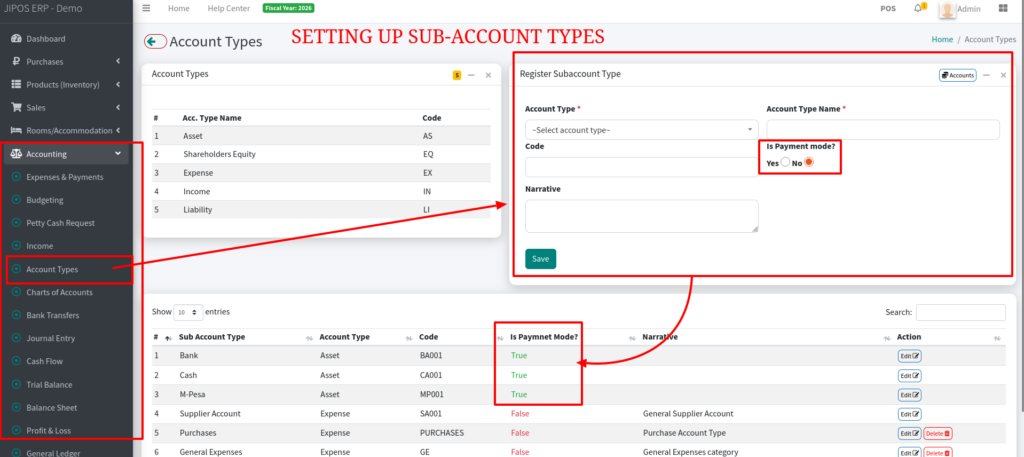Click the Admin user avatar
1024x457 pixels.
[x=948, y=9]
